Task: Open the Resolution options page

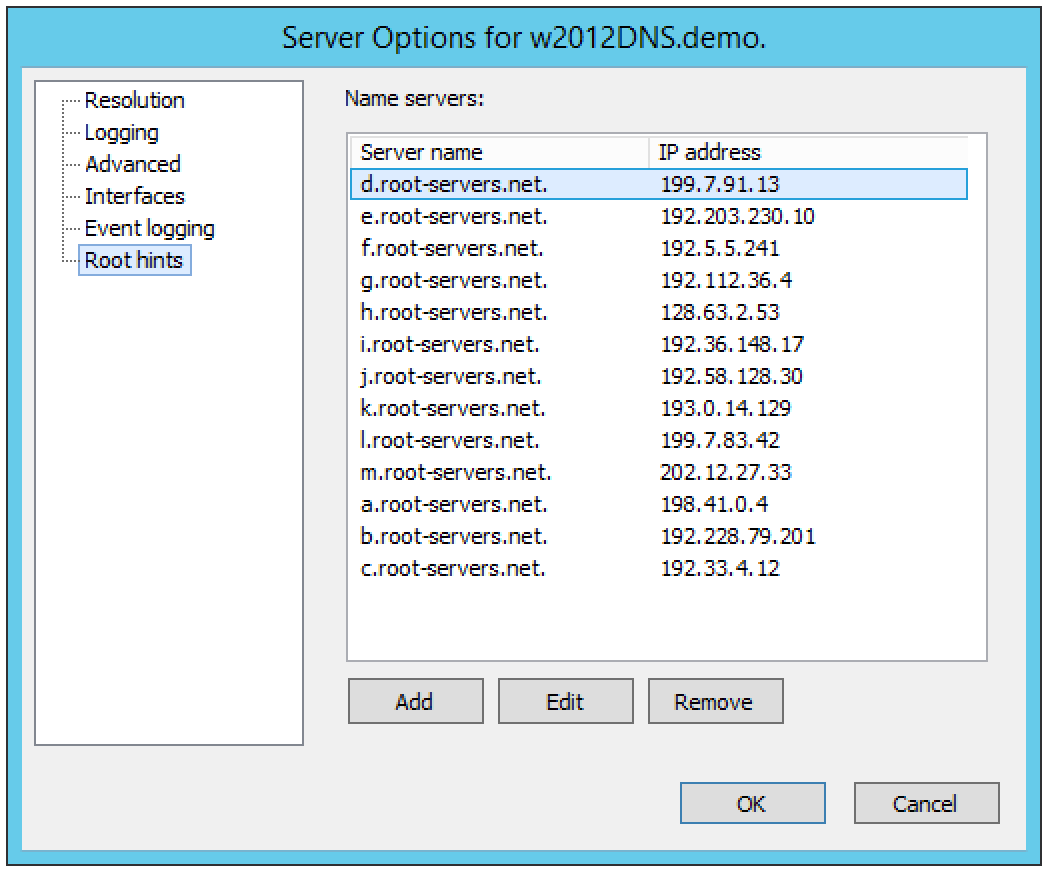Action: tap(134, 100)
